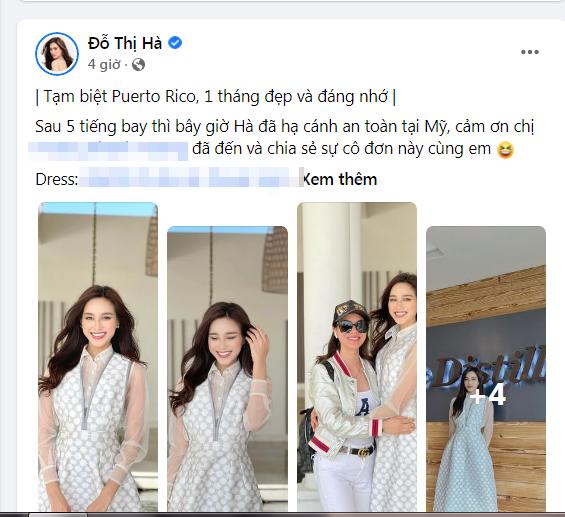Click the white space right of "Xem thêm"
The image size is (565, 517).
[465, 179]
